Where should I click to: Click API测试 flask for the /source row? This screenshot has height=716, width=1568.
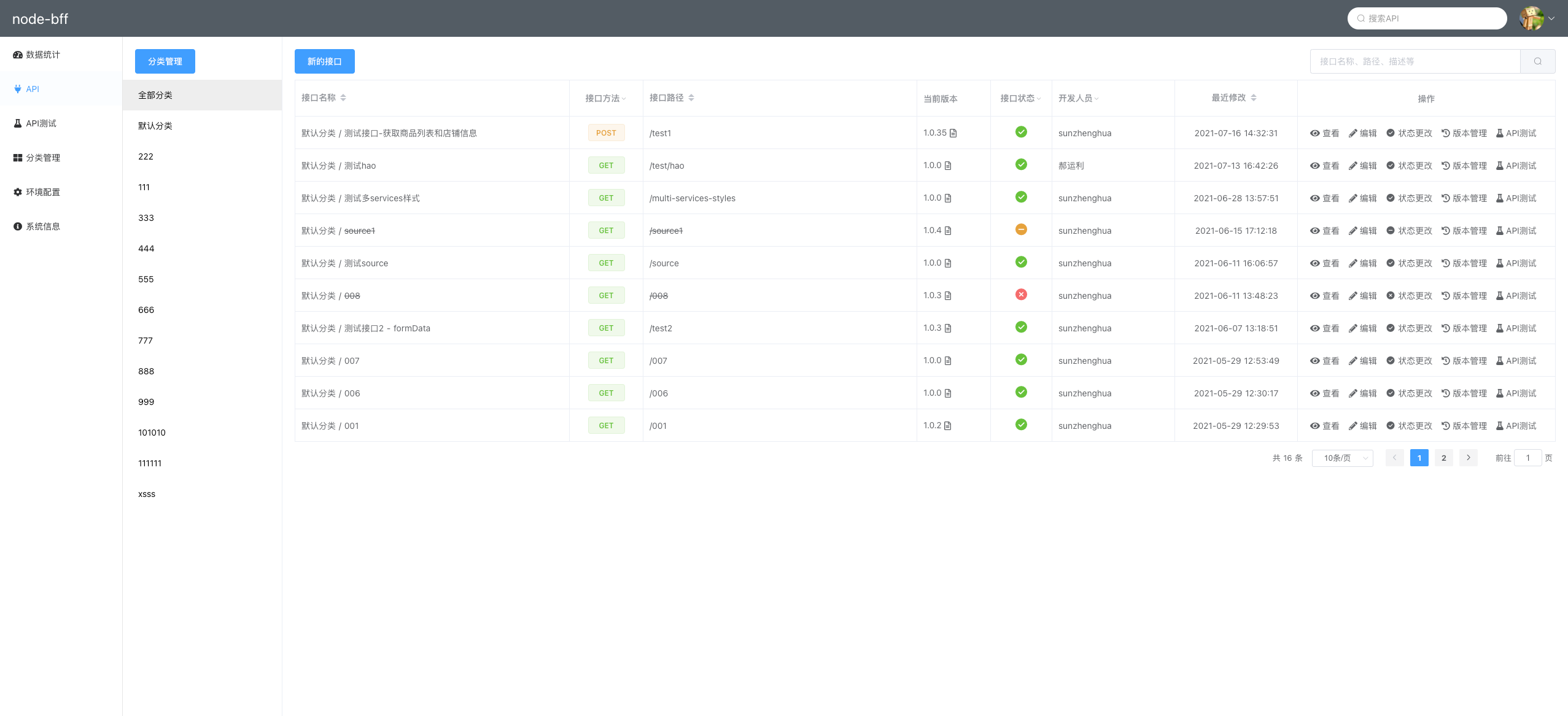tap(1516, 263)
